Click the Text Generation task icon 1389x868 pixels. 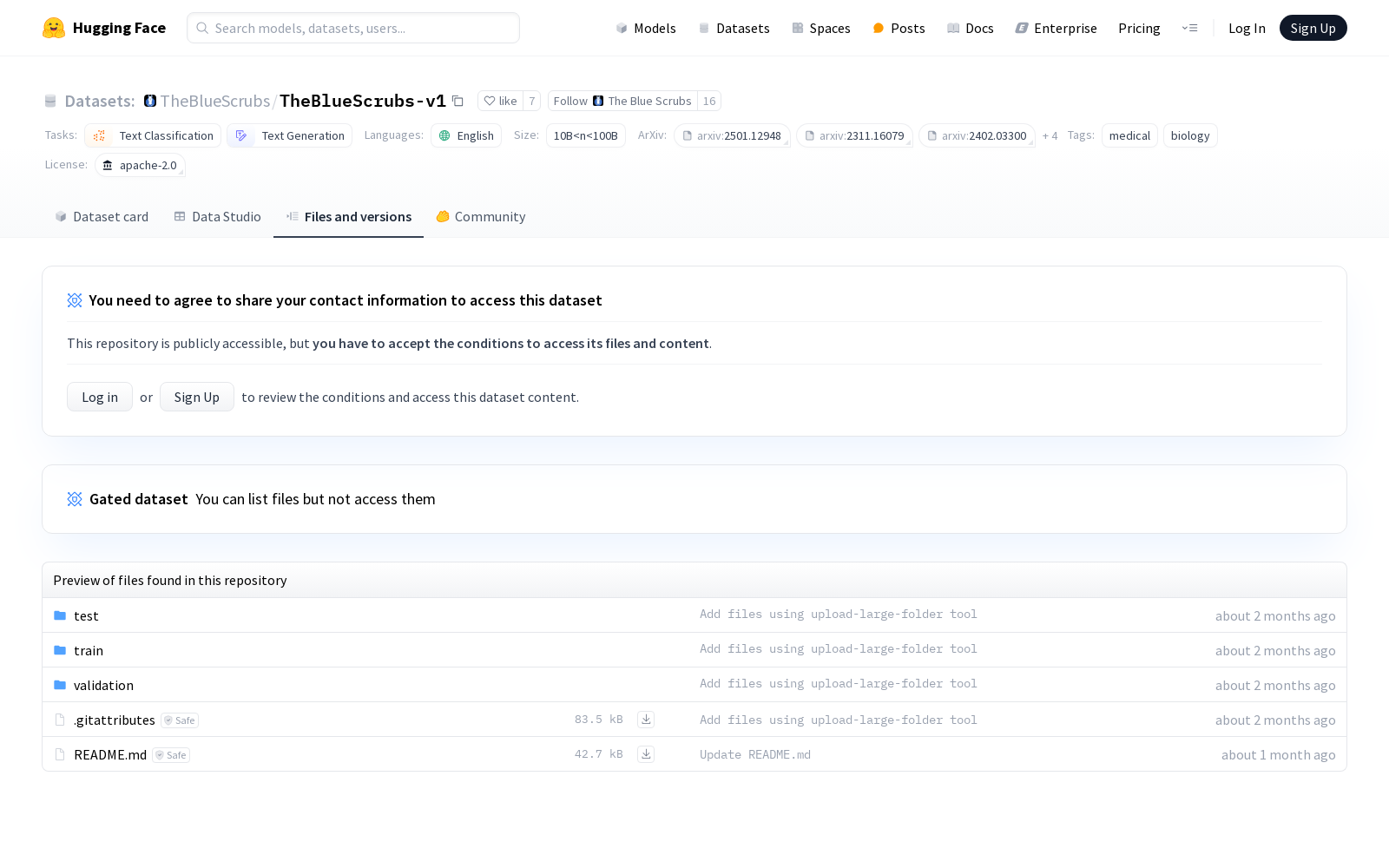click(241, 135)
